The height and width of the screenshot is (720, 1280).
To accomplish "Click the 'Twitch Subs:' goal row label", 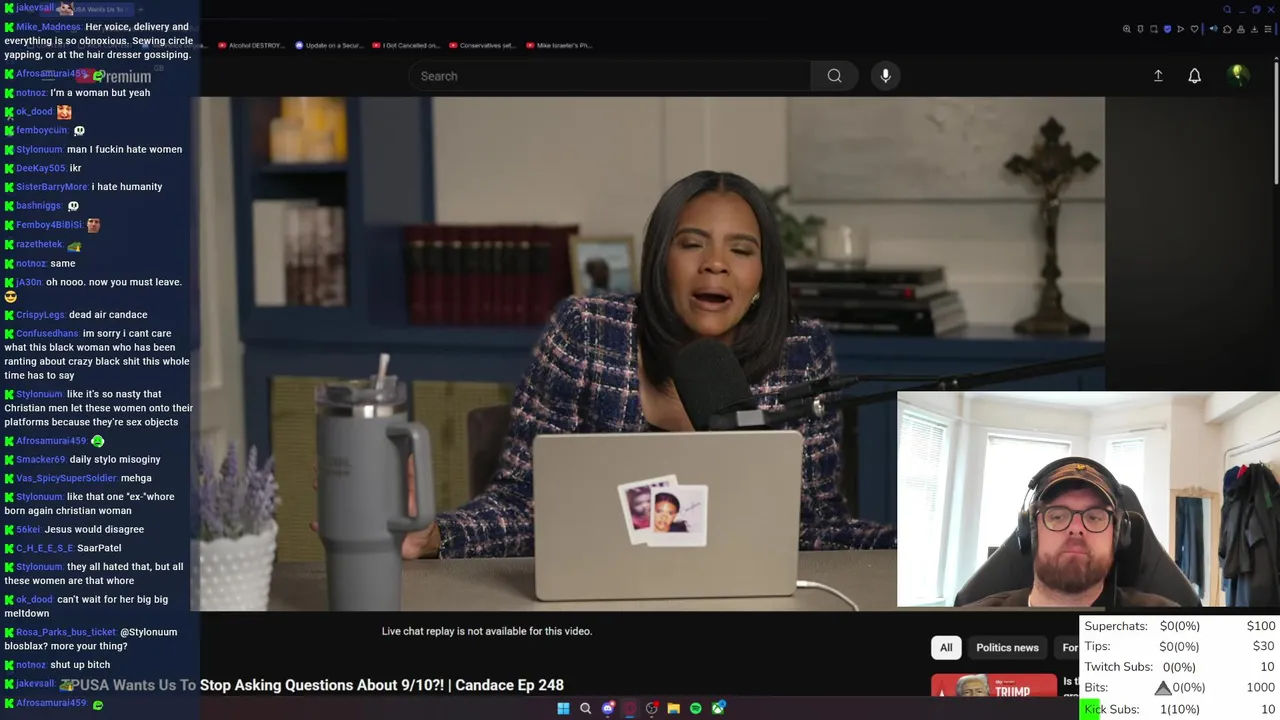I will [x=1118, y=667].
